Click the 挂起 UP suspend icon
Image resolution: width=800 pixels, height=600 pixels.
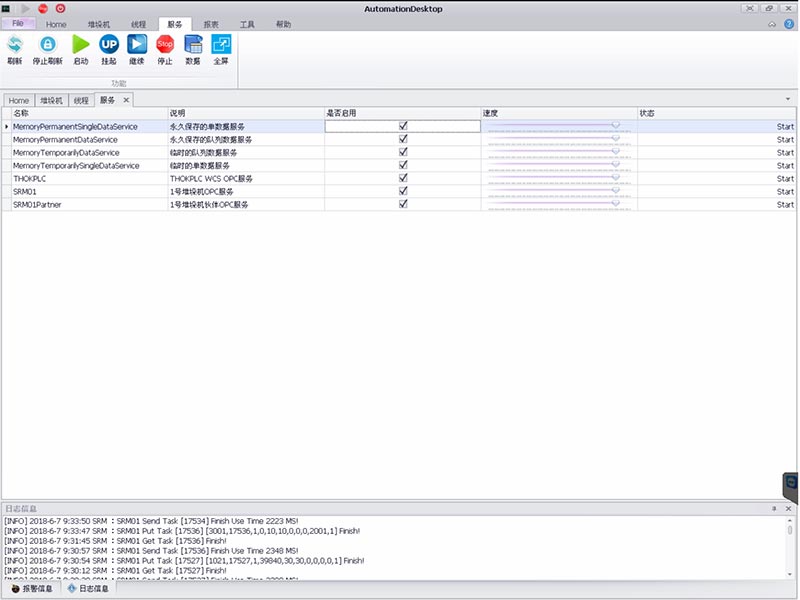109,45
